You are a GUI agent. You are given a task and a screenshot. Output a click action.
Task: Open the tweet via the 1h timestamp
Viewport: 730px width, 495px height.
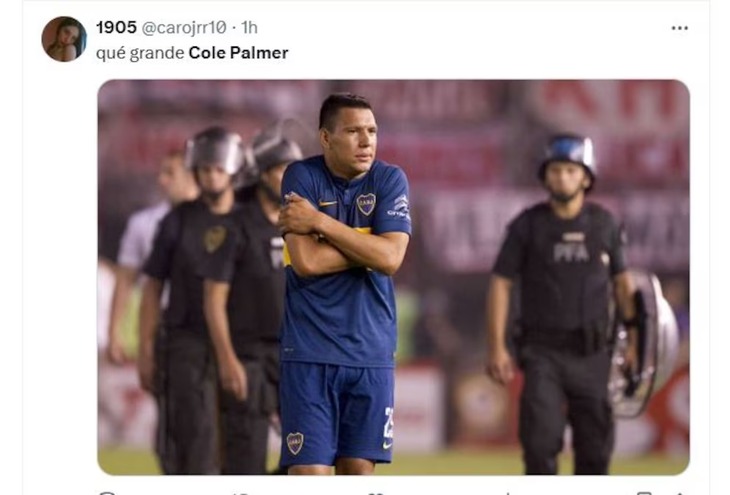coord(249,28)
